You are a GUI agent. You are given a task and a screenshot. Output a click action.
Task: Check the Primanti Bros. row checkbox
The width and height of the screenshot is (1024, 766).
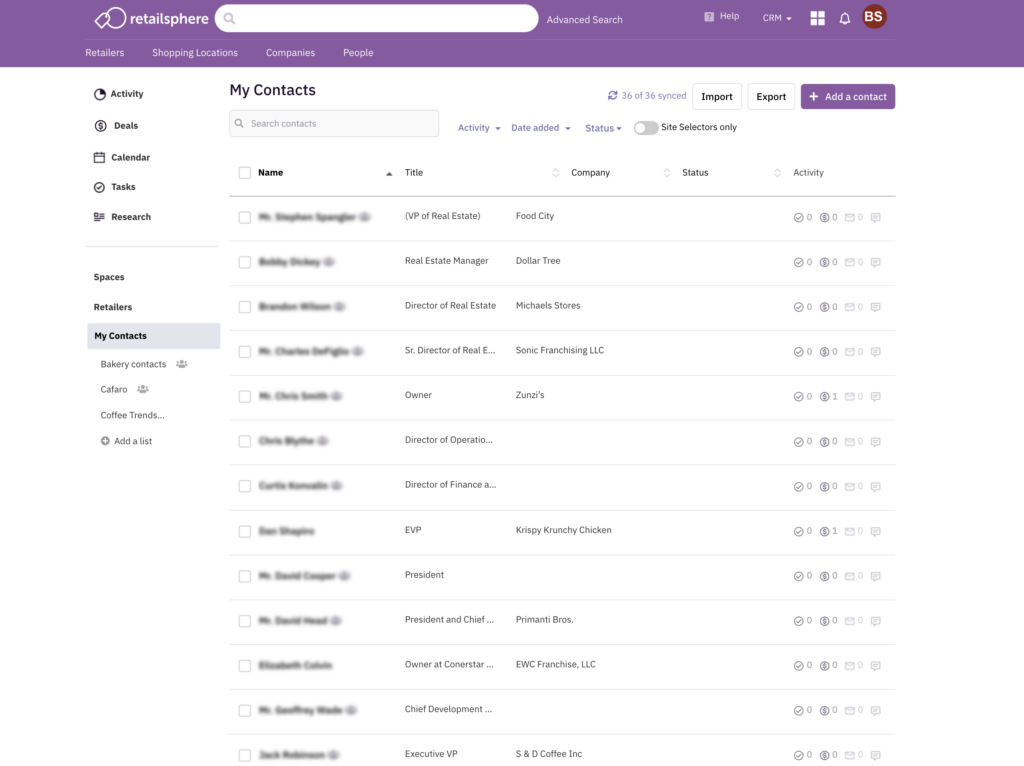tap(245, 620)
